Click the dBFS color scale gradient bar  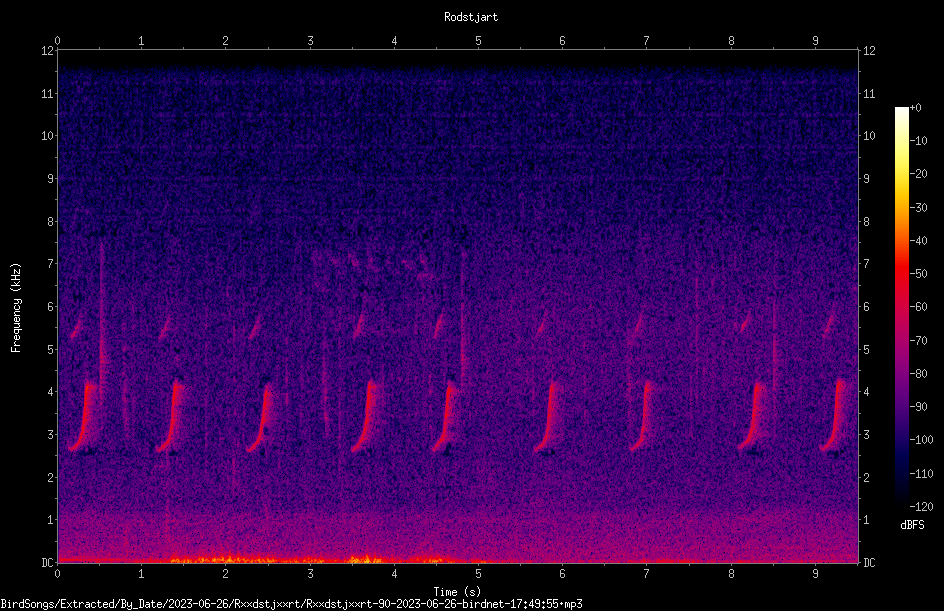point(901,307)
